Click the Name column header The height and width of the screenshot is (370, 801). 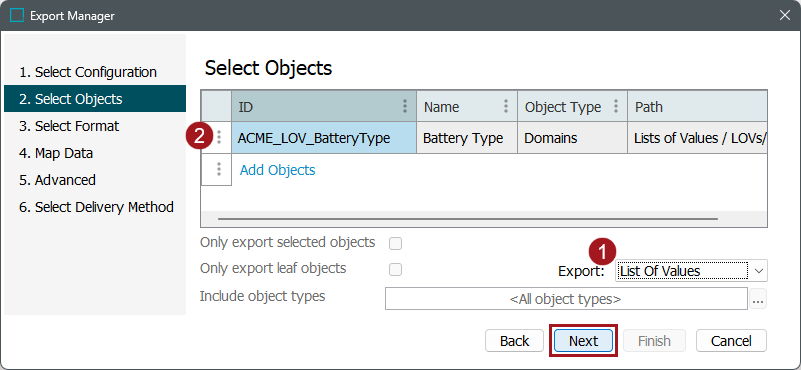(467, 107)
